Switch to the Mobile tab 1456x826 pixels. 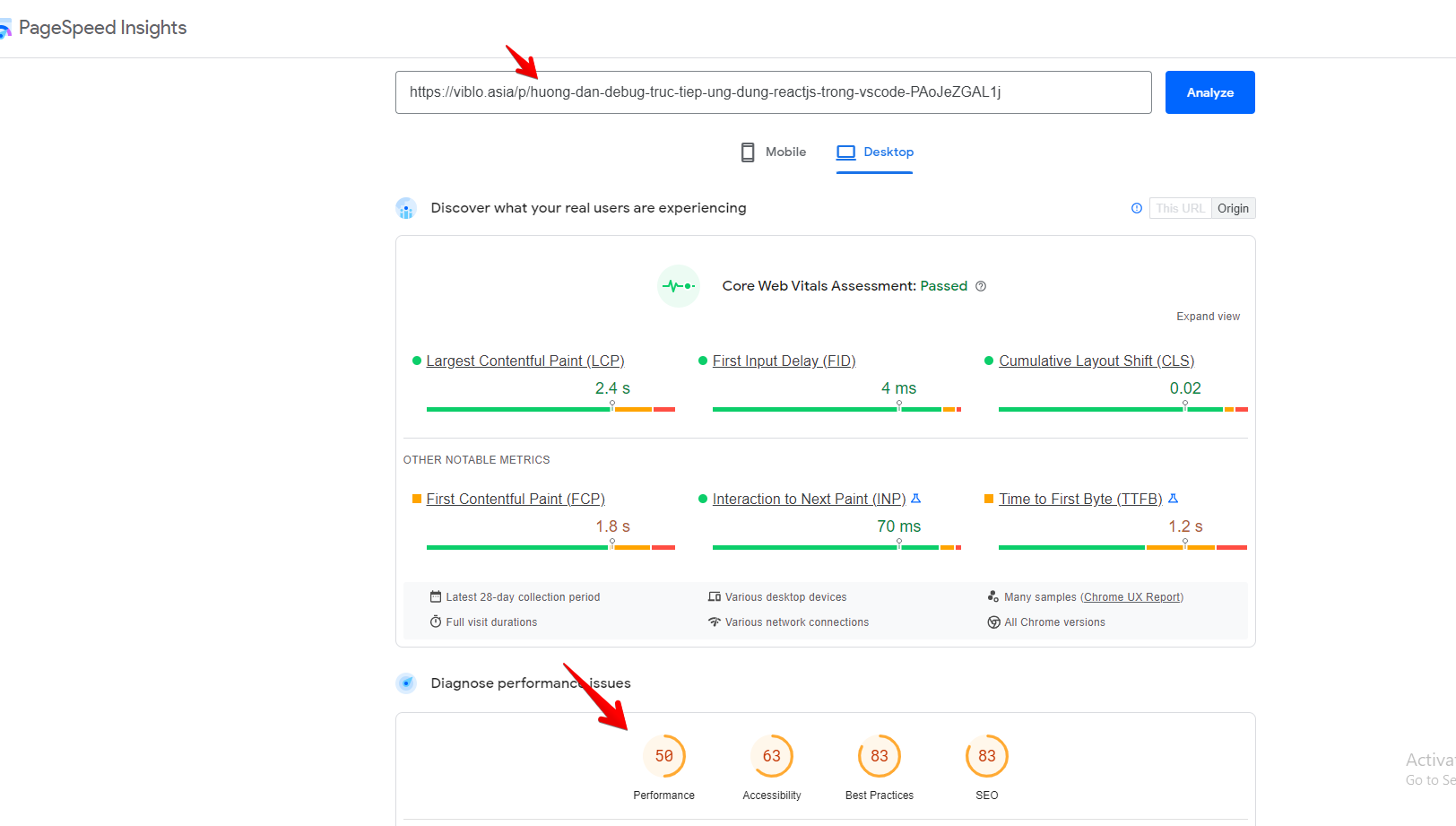(x=772, y=152)
